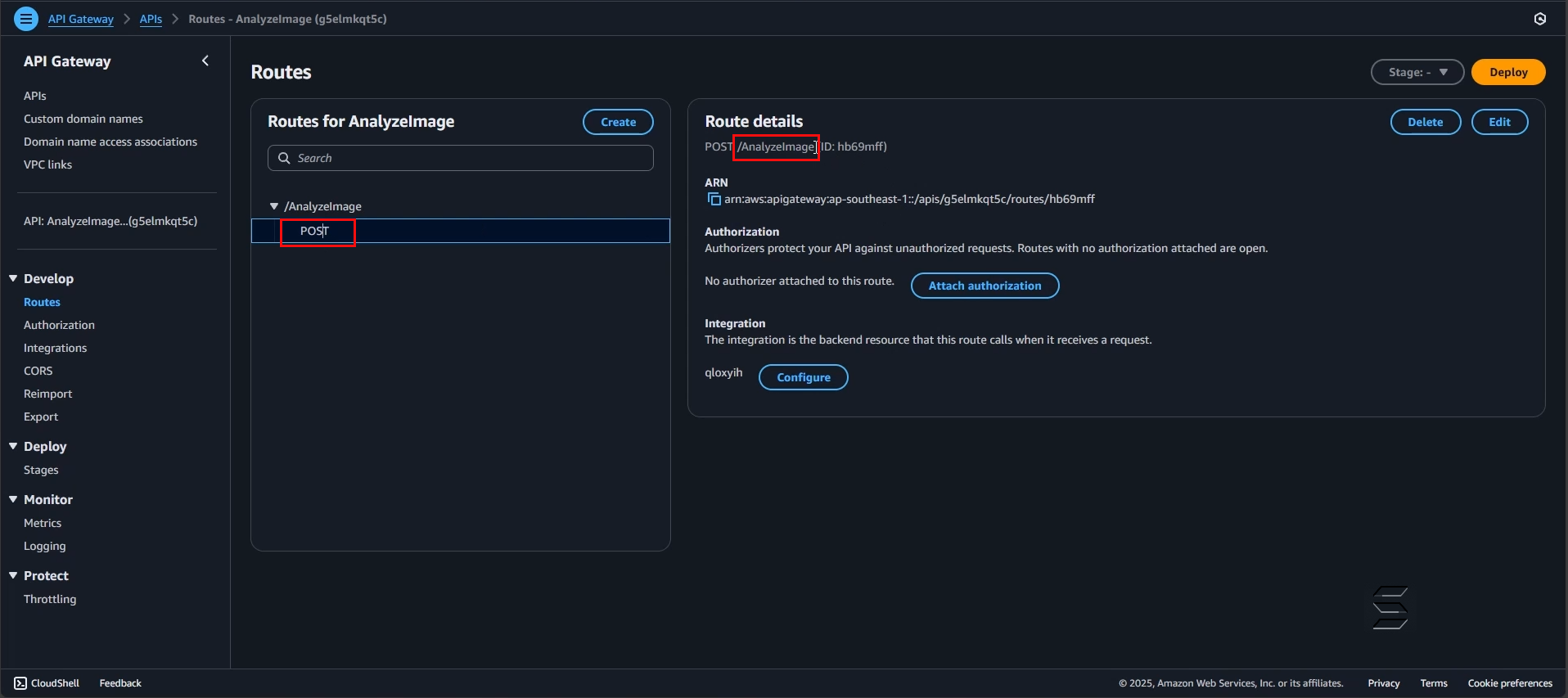Image resolution: width=1568 pixels, height=698 pixels.
Task: Click 'No authorizer attached to this route.' text
Action: [x=799, y=281]
